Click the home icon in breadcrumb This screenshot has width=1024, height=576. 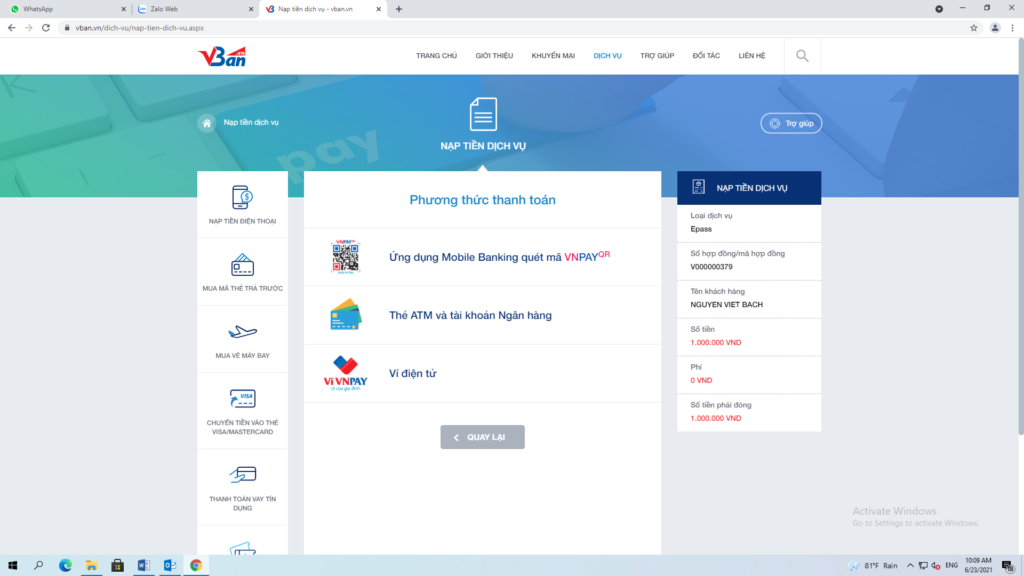(x=207, y=123)
